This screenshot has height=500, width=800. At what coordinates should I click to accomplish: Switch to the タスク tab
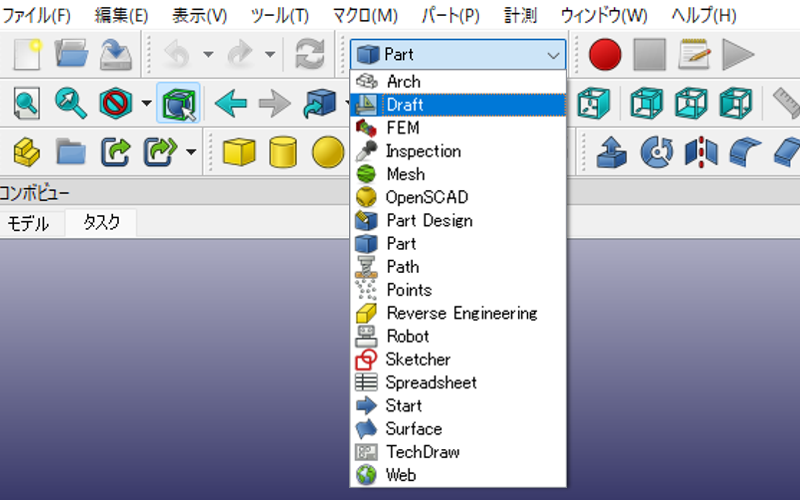coord(101,222)
